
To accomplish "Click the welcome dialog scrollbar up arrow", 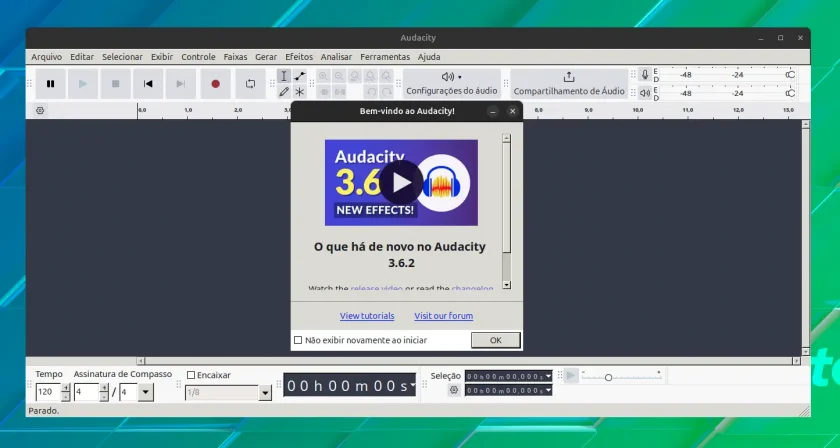I will coord(507,138).
